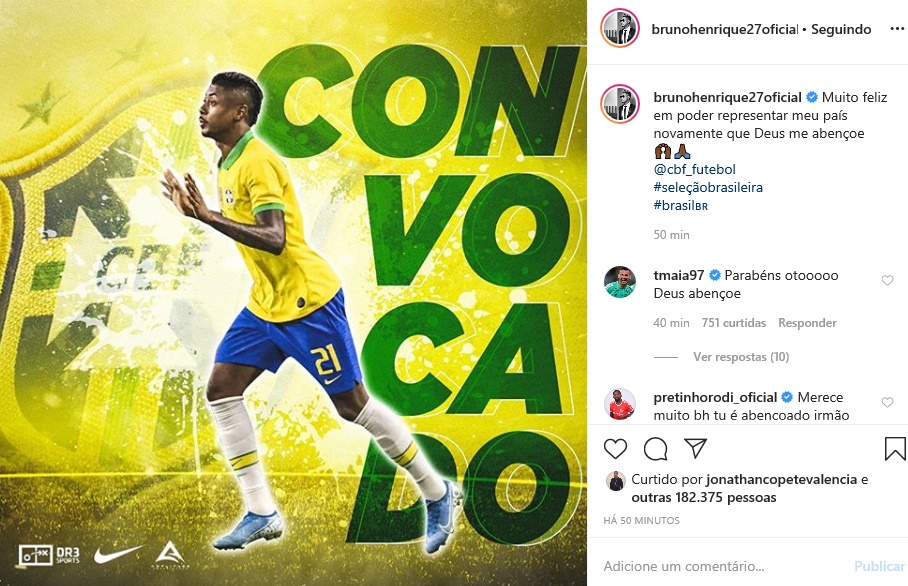Share the post with the paper plane icon
This screenshot has height=586, width=908.
(x=695, y=448)
